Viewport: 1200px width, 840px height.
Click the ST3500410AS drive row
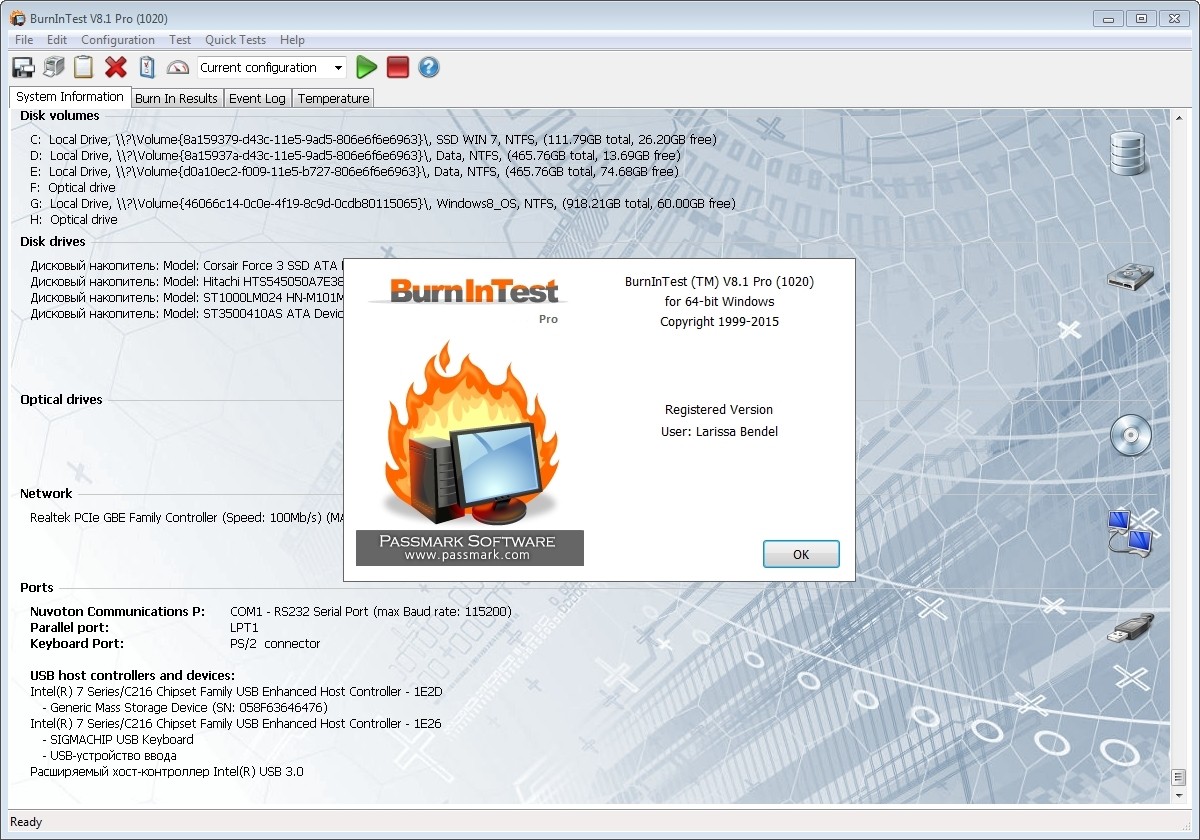(x=187, y=313)
